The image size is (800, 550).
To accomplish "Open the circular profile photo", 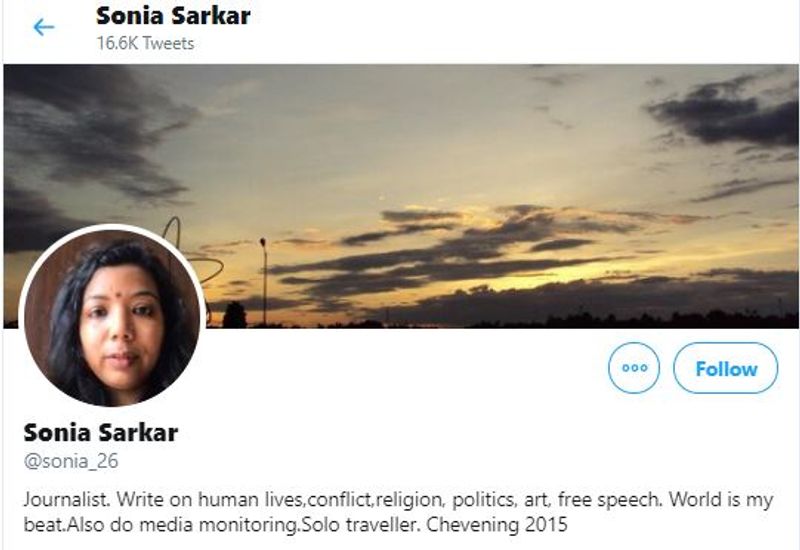I will coord(113,317).
